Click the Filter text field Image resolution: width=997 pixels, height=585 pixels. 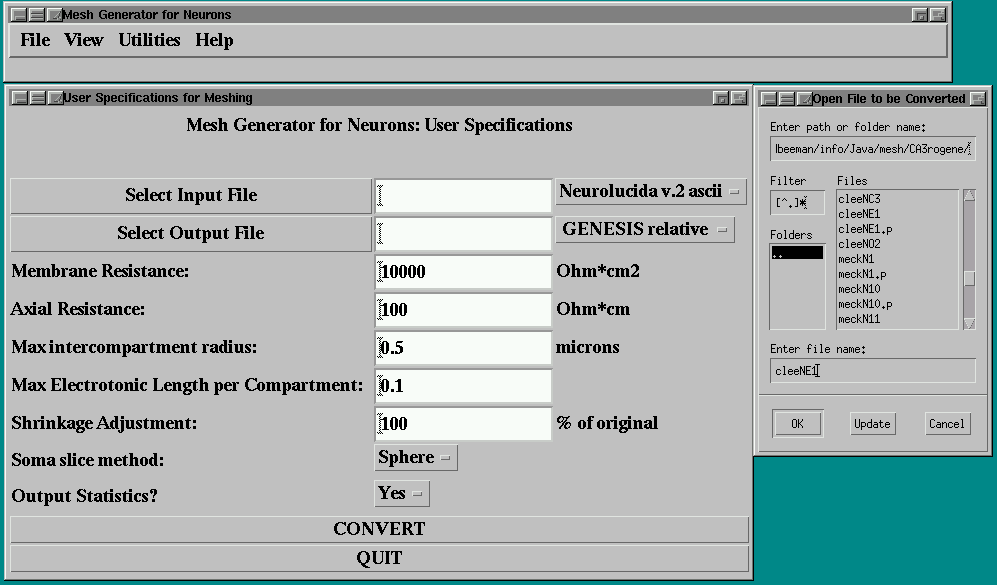point(797,203)
